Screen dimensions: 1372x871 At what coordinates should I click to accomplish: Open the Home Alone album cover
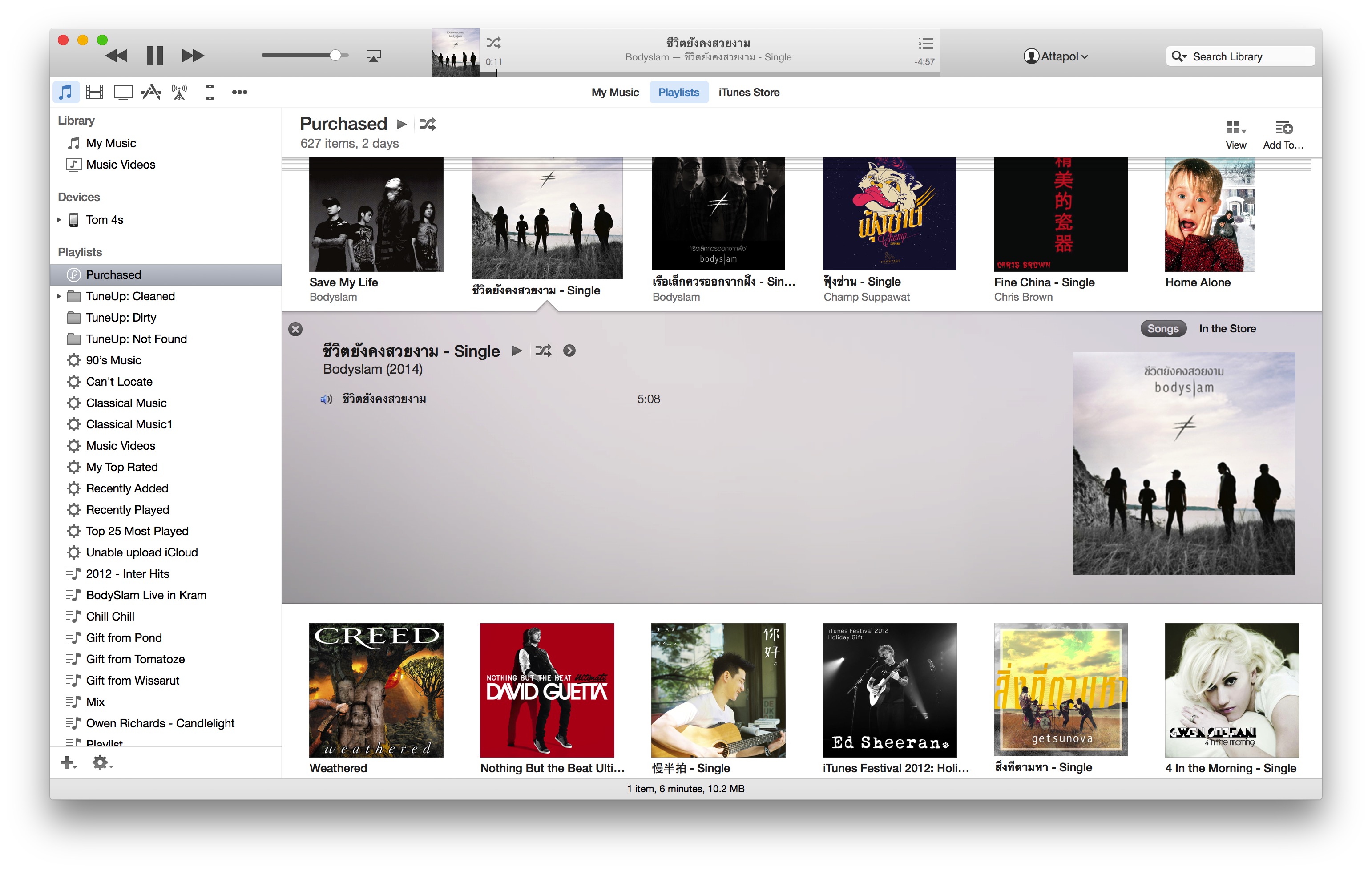[x=1210, y=214]
